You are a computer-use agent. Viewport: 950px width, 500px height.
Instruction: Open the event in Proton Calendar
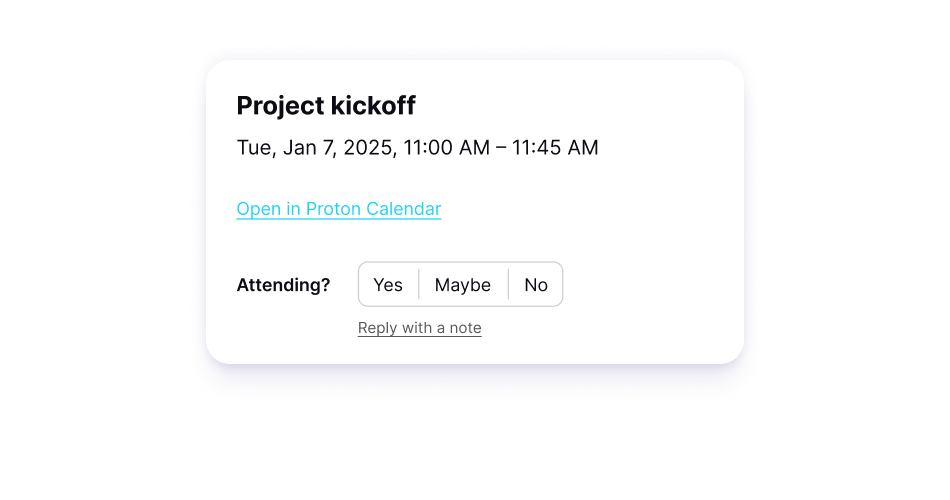pos(338,209)
